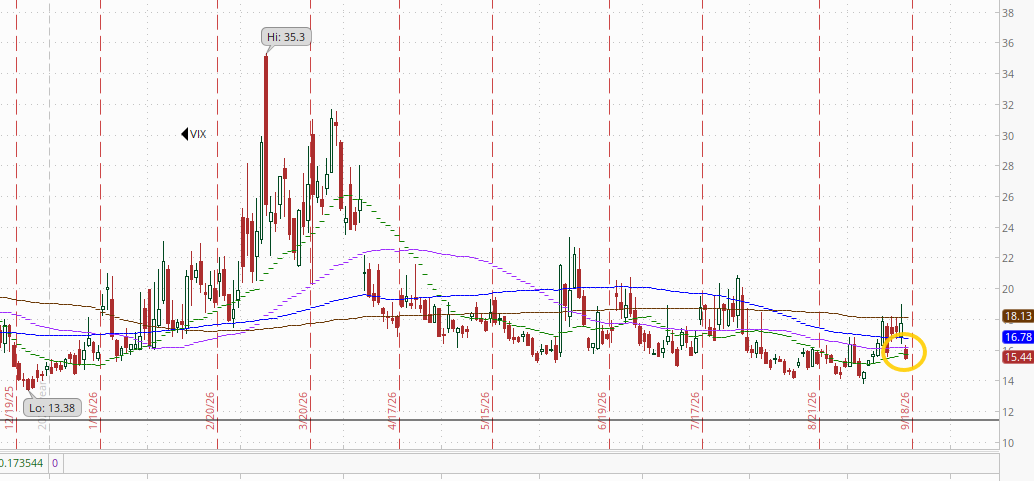
Task: Click the 12/19/25 date label
Action: pyautogui.click(x=9, y=408)
